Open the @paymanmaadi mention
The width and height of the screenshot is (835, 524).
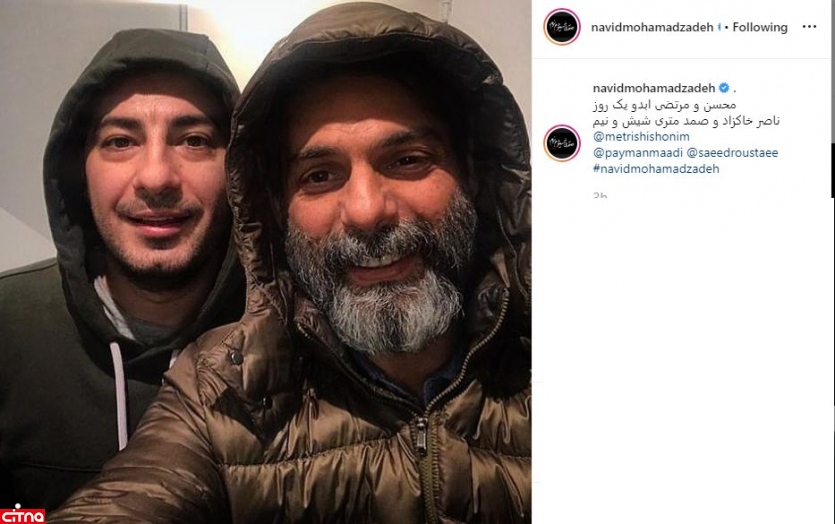pos(637,153)
